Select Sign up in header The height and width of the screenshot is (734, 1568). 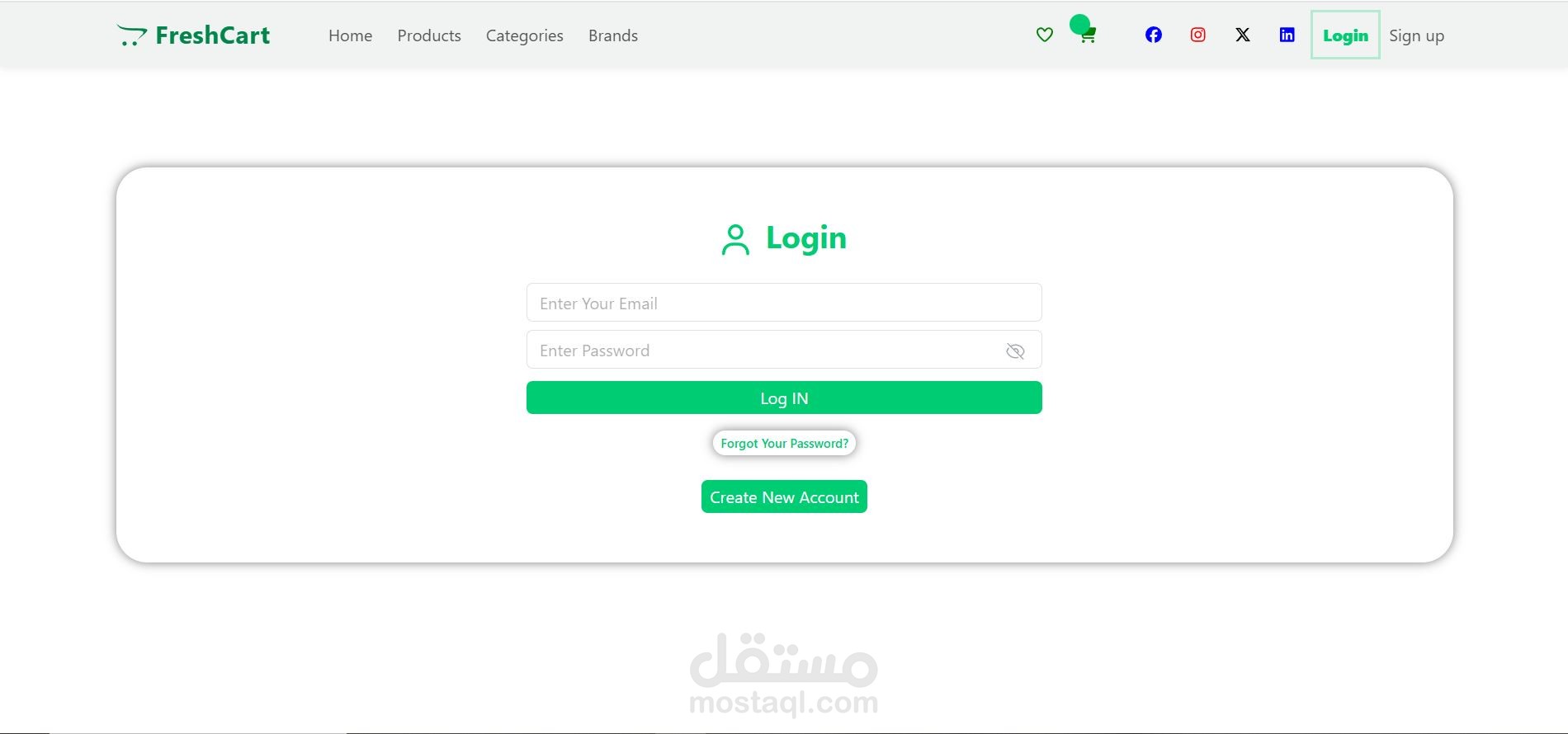(1416, 35)
